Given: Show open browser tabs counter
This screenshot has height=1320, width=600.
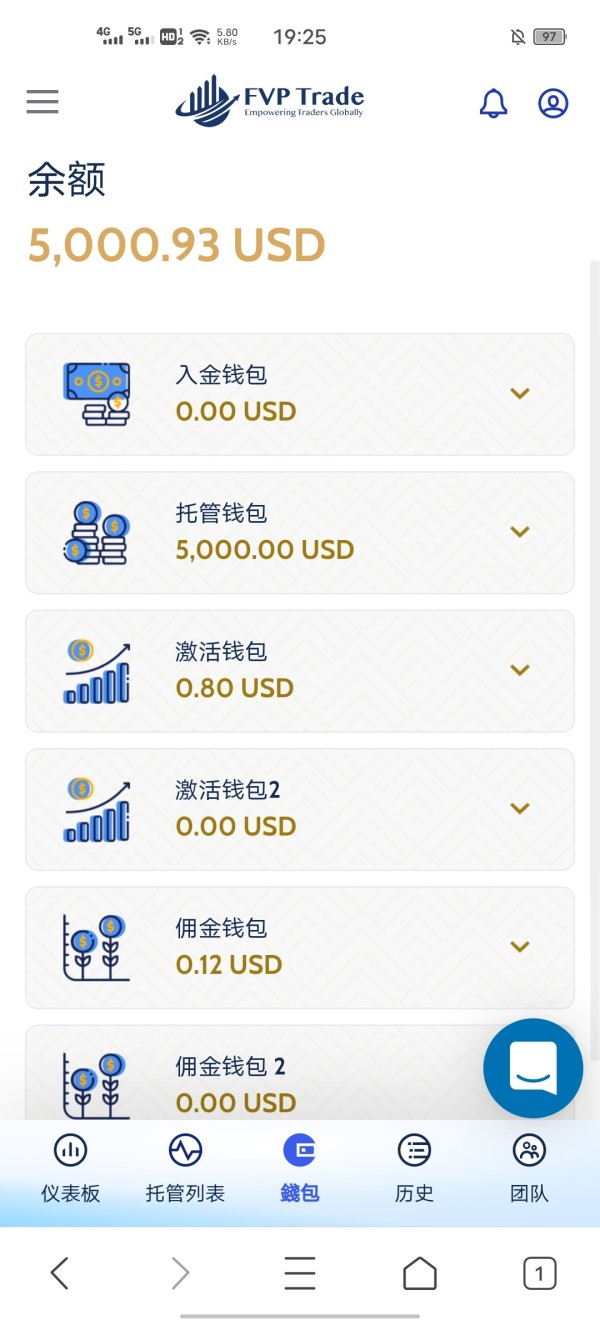Looking at the screenshot, I should [540, 1273].
